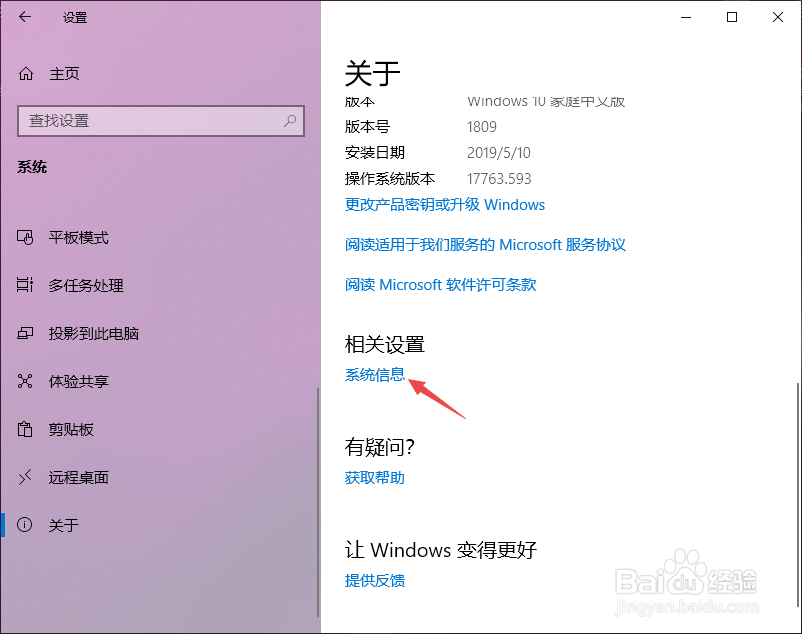Screen dimensions: 802x634
Task: Select the 体验共享 icon
Action: coord(25,381)
